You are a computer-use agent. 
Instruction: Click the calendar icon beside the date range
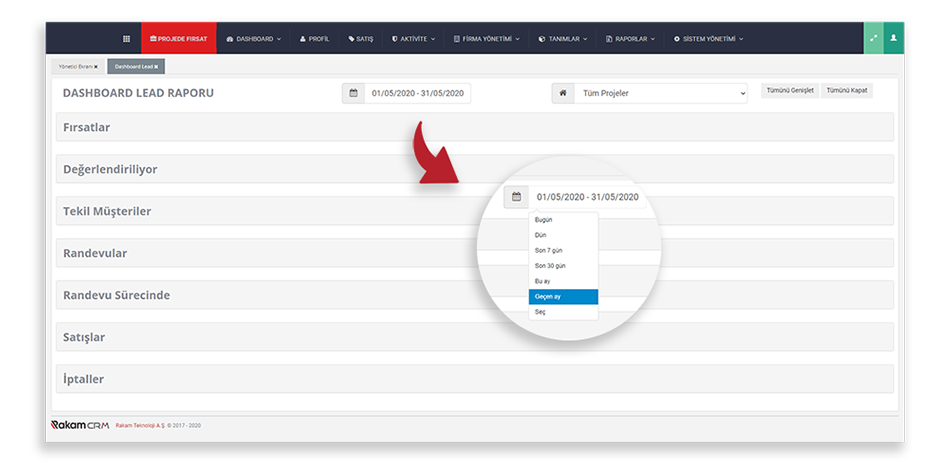tap(352, 93)
